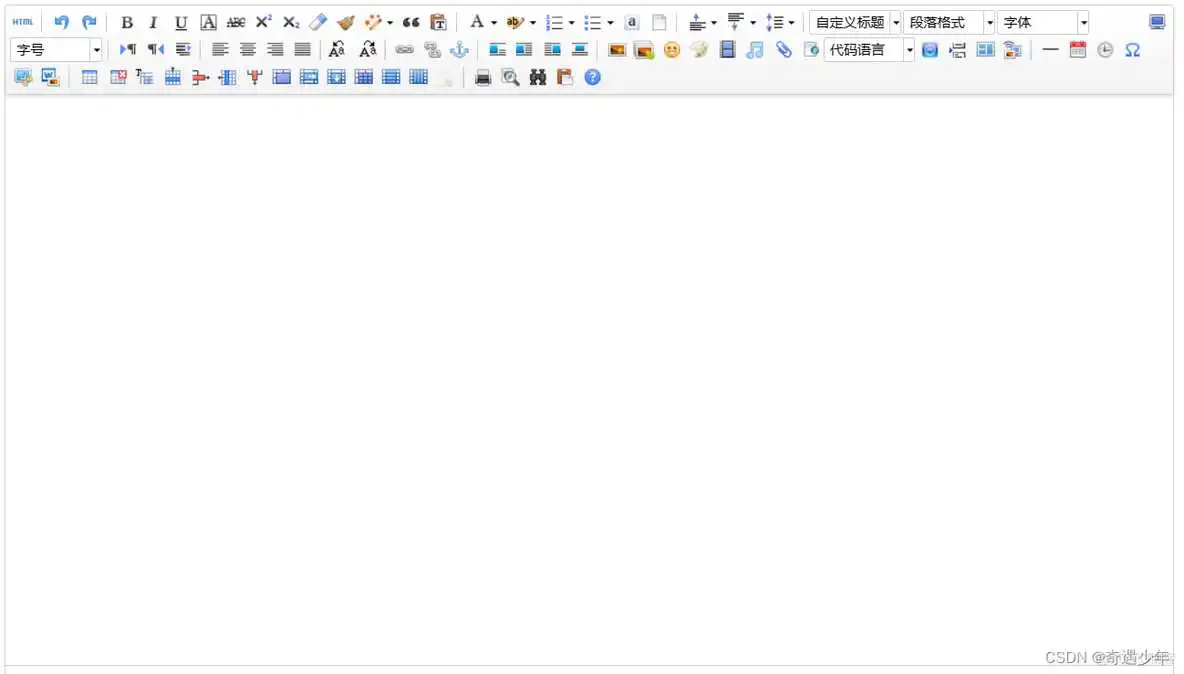
Task: Insert a hyperlink with the chain icon
Action: coord(404,49)
